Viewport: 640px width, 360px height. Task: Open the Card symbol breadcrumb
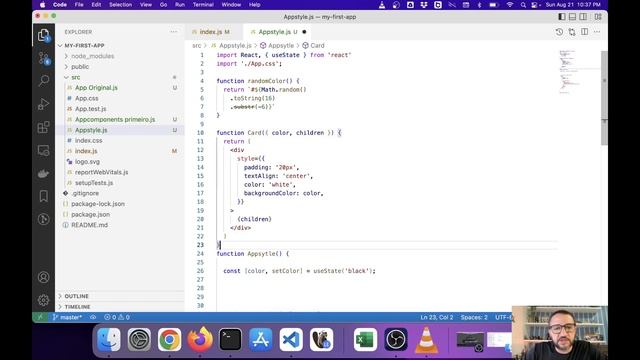point(313,45)
